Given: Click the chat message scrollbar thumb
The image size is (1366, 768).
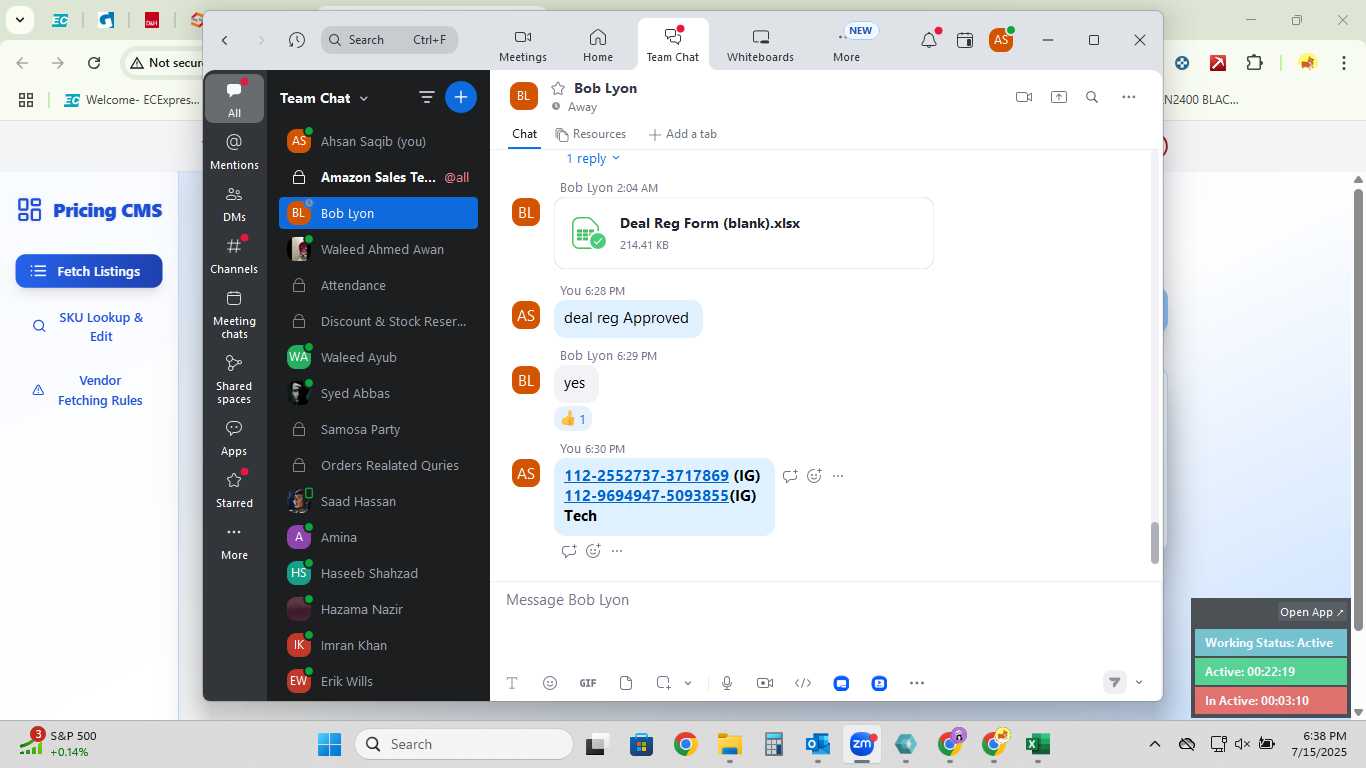Looking at the screenshot, I should point(1155,543).
